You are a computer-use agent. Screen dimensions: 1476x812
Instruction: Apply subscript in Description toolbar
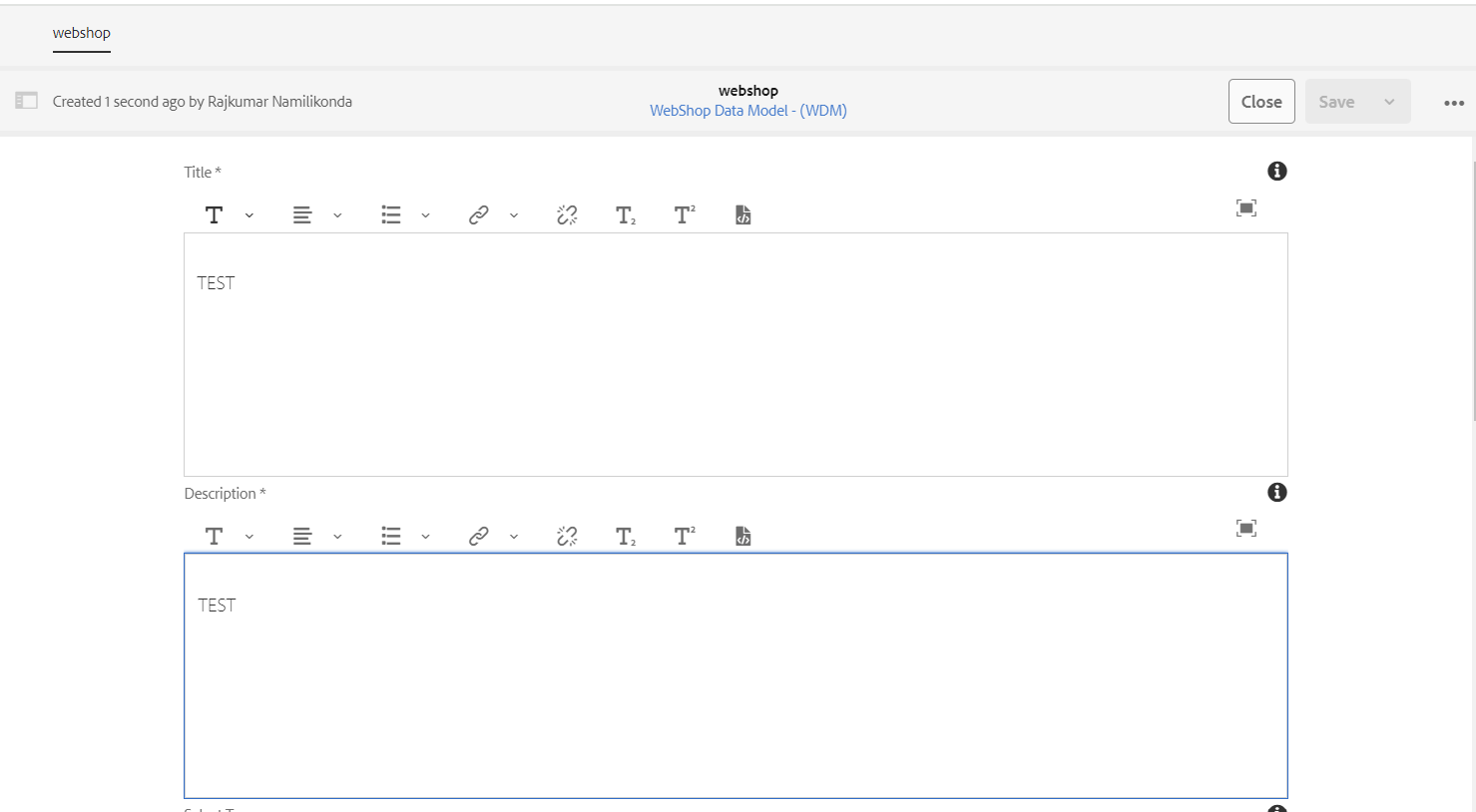click(x=626, y=537)
